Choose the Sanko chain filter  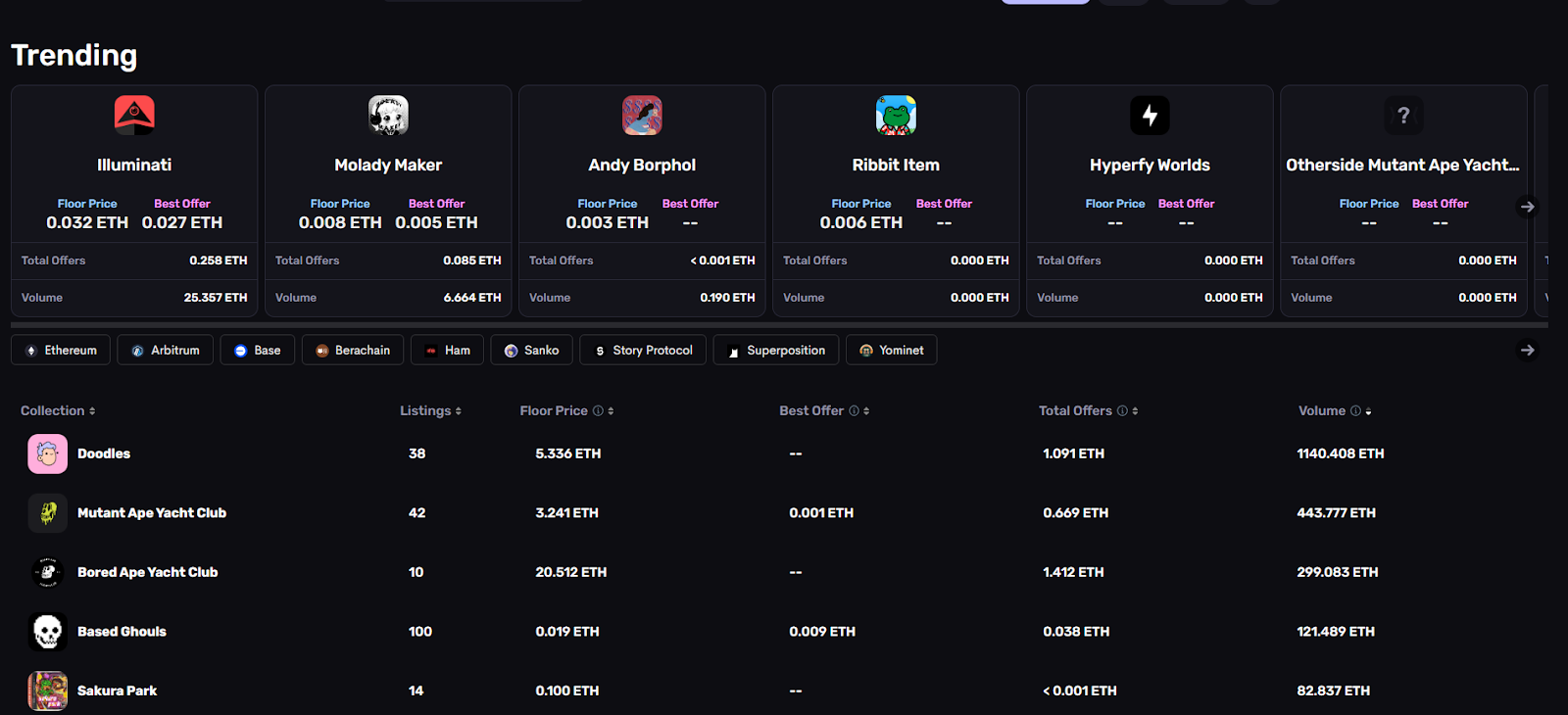[532, 350]
